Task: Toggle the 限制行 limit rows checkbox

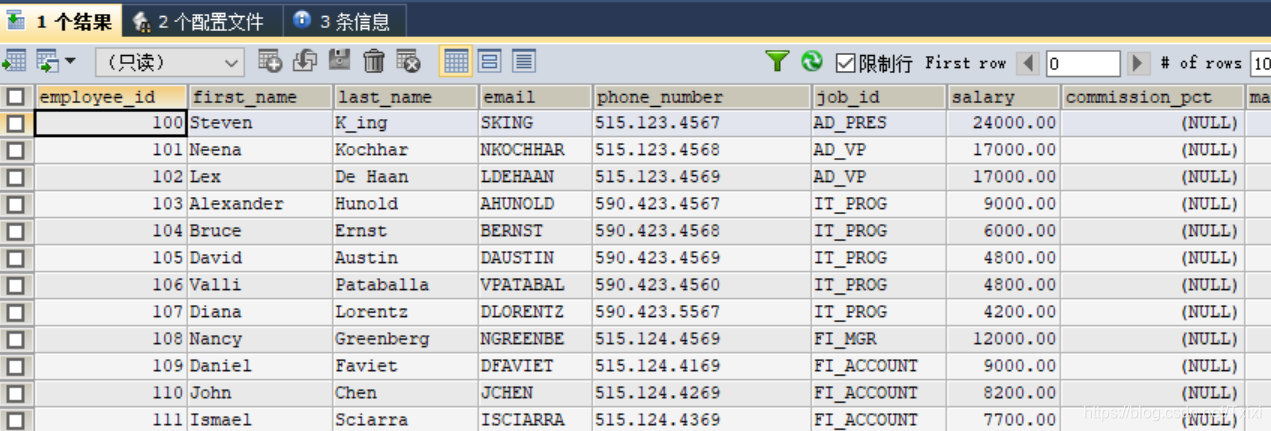Action: tap(846, 63)
